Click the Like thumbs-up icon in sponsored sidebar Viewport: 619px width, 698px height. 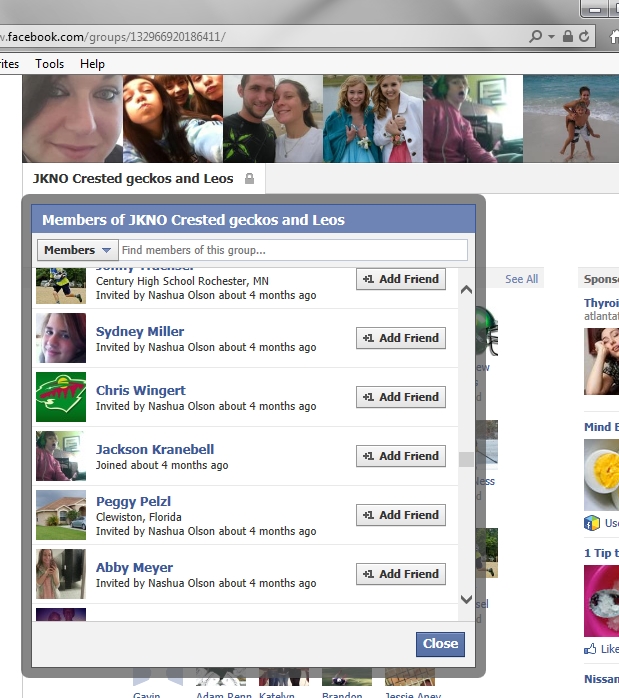590,649
